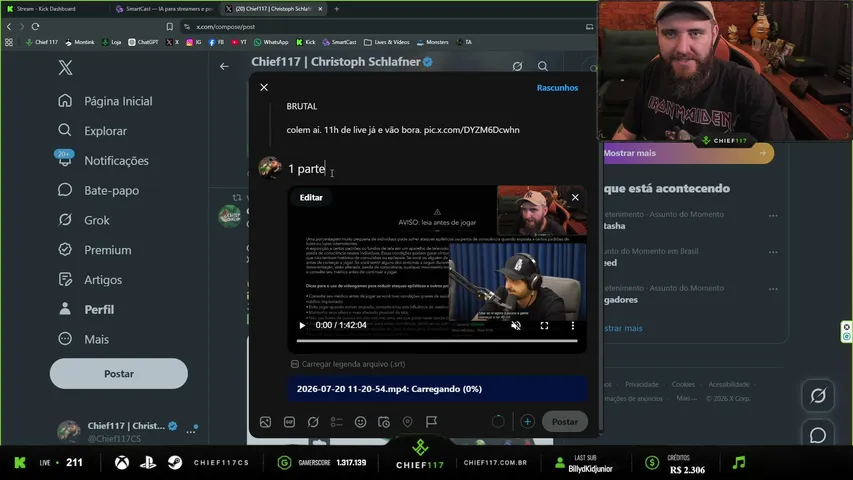Unmute the video audio
This screenshot has height=480, width=853.
(516, 325)
